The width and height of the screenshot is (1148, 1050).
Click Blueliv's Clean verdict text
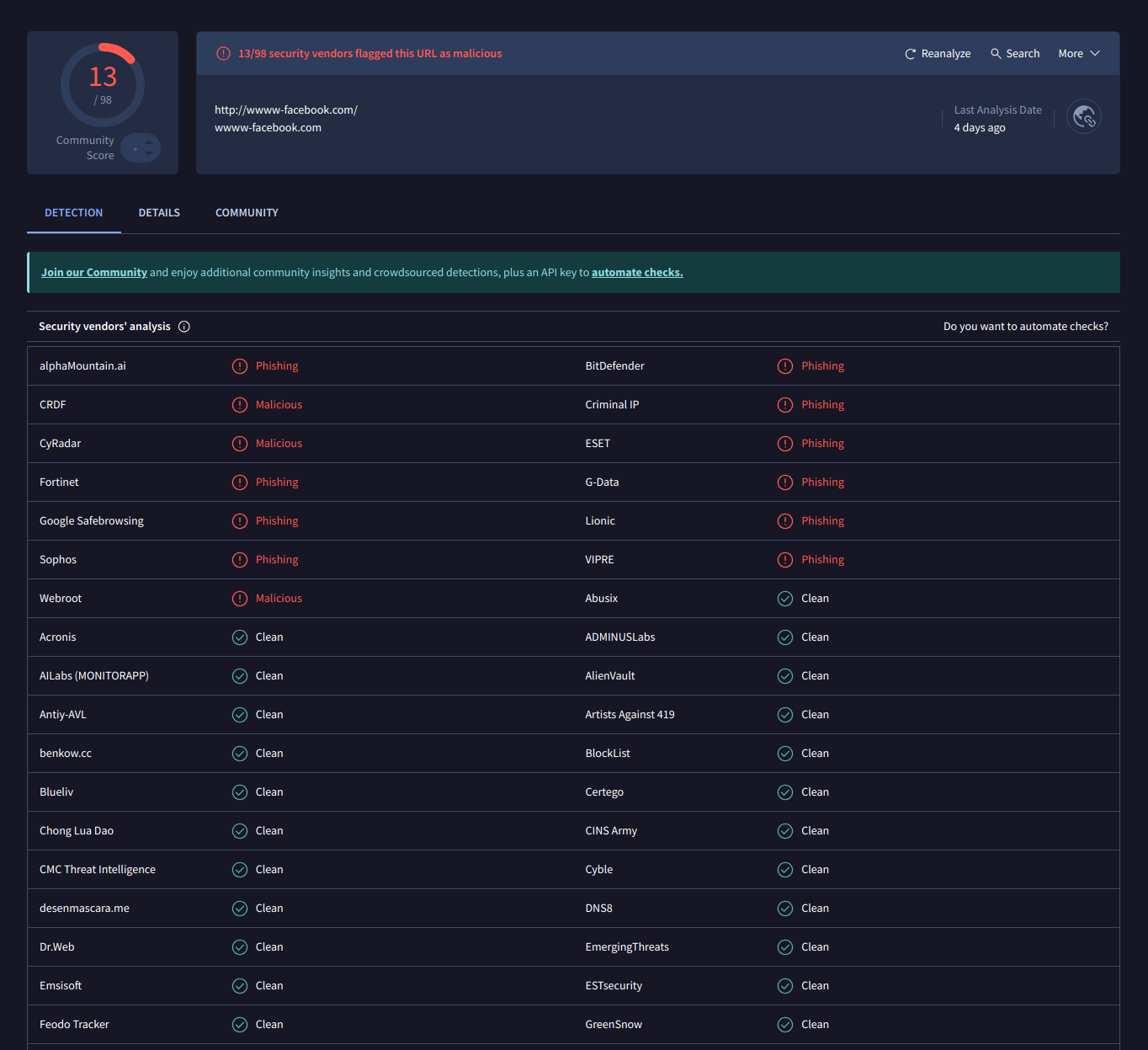269,792
